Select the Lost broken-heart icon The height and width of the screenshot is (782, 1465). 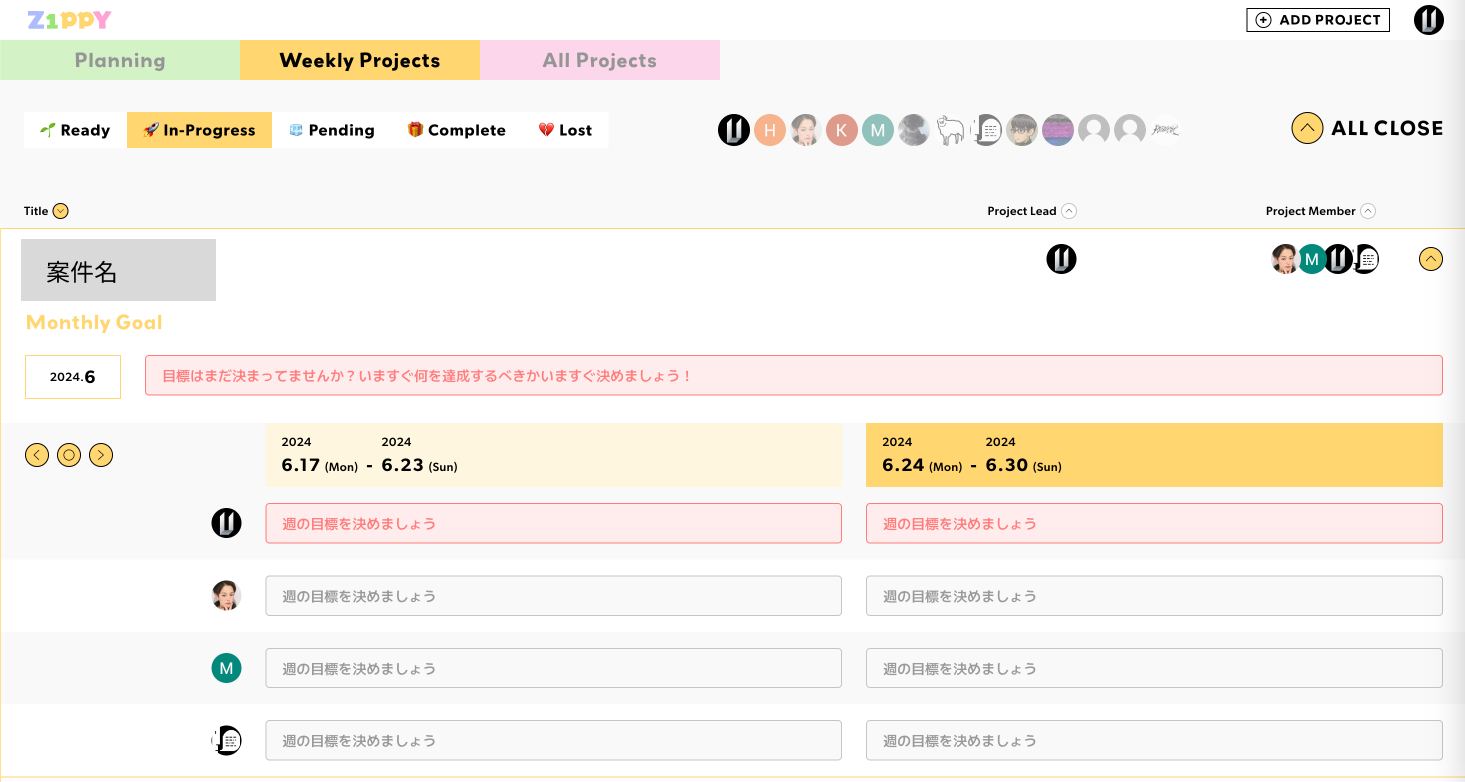(x=544, y=129)
